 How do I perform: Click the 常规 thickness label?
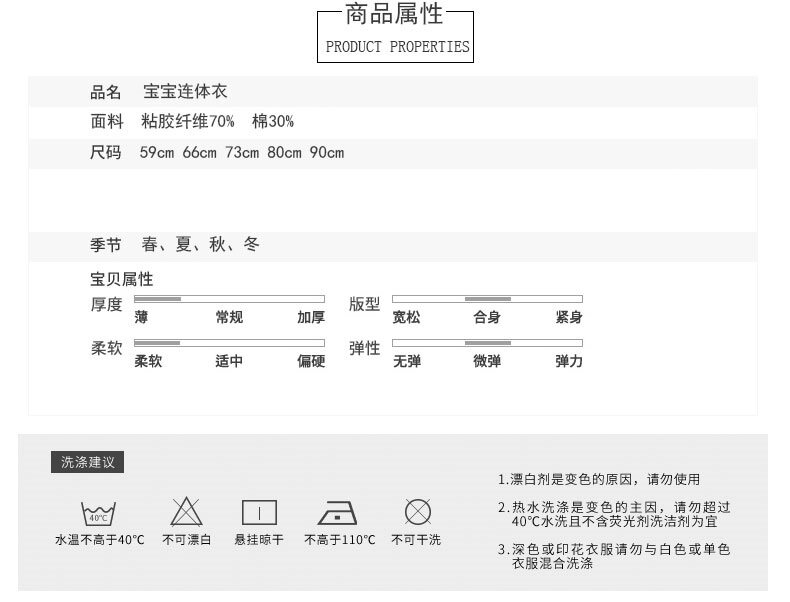(x=229, y=317)
